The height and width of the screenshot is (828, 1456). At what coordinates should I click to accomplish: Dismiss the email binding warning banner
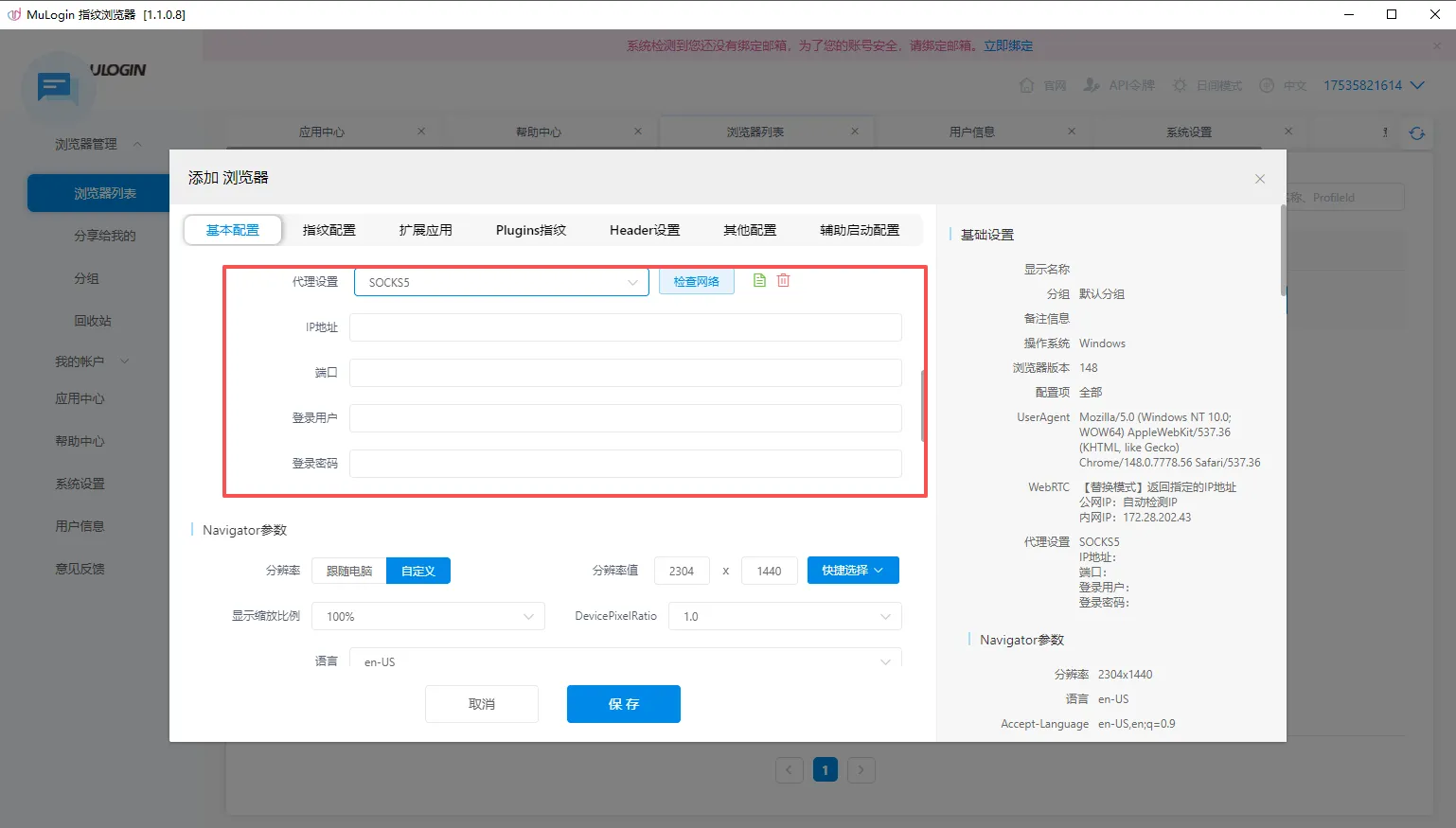[1437, 45]
